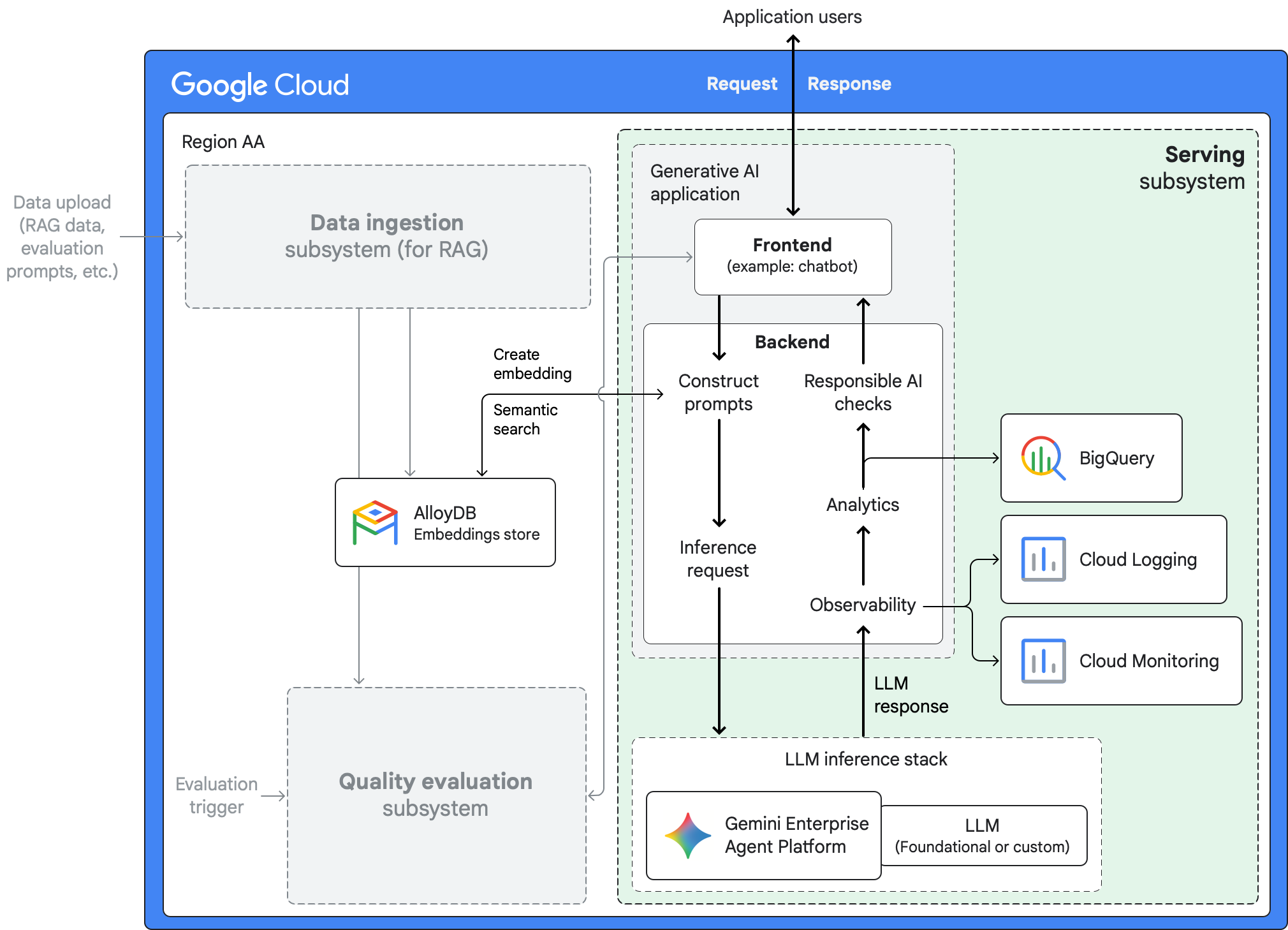Click the 'Response' label
The image size is (1288, 930).
(849, 84)
